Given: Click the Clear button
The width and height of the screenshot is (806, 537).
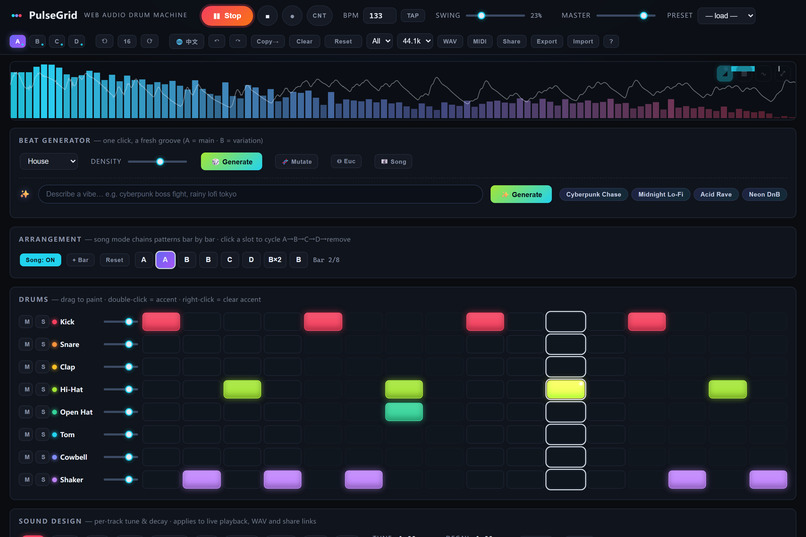Looking at the screenshot, I should pyautogui.click(x=304, y=41).
